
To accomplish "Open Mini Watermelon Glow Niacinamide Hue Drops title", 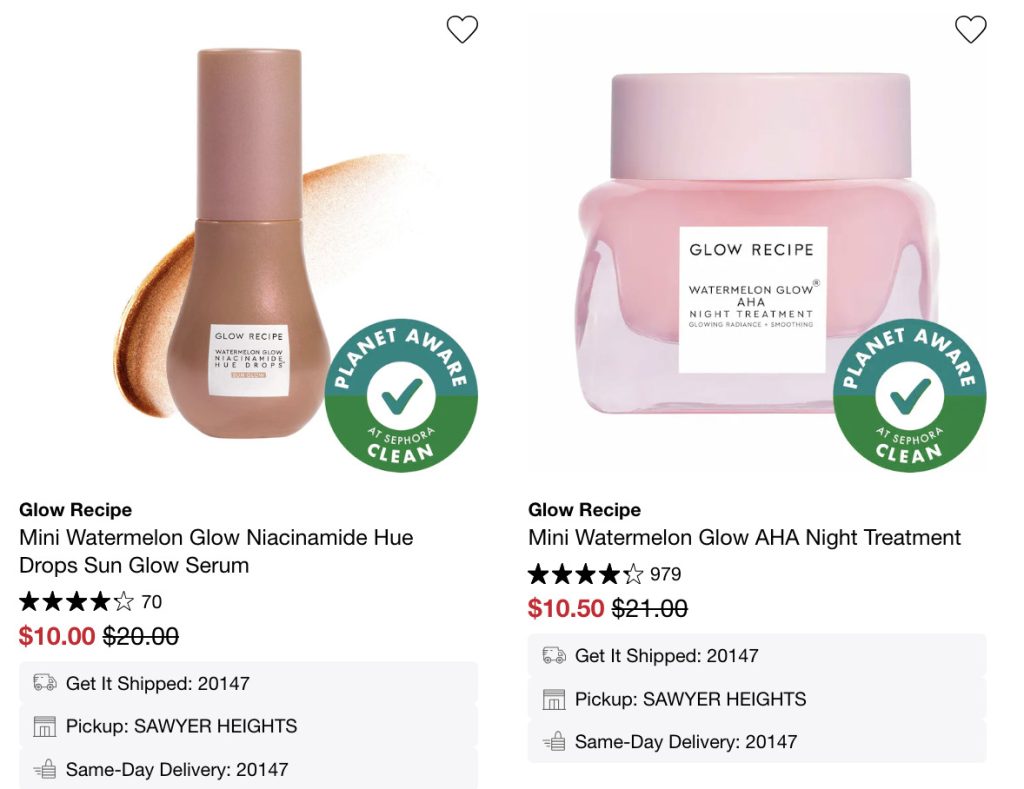I will click(216, 551).
